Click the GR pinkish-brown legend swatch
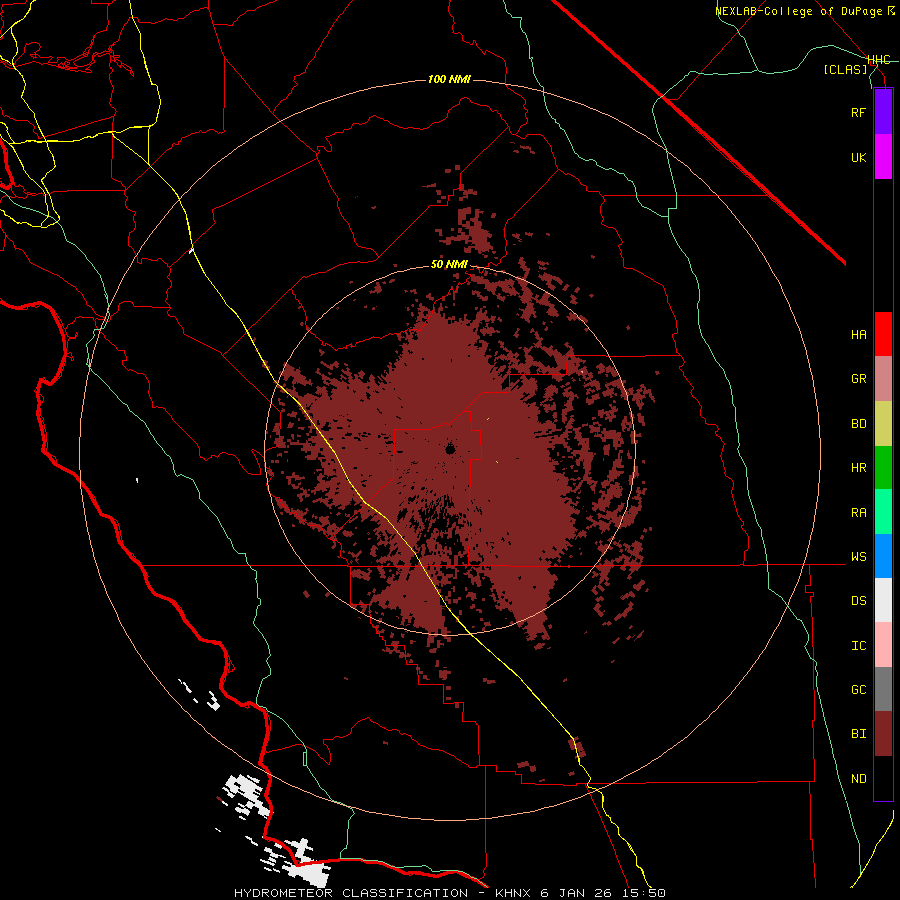 (883, 379)
